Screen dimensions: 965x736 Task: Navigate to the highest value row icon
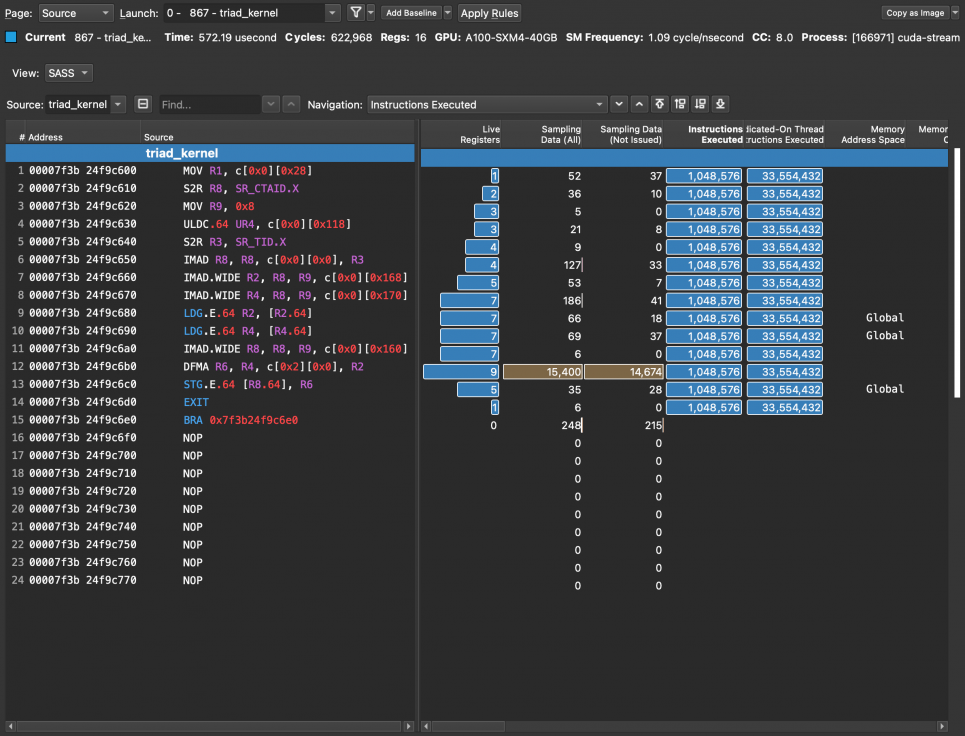coord(659,104)
